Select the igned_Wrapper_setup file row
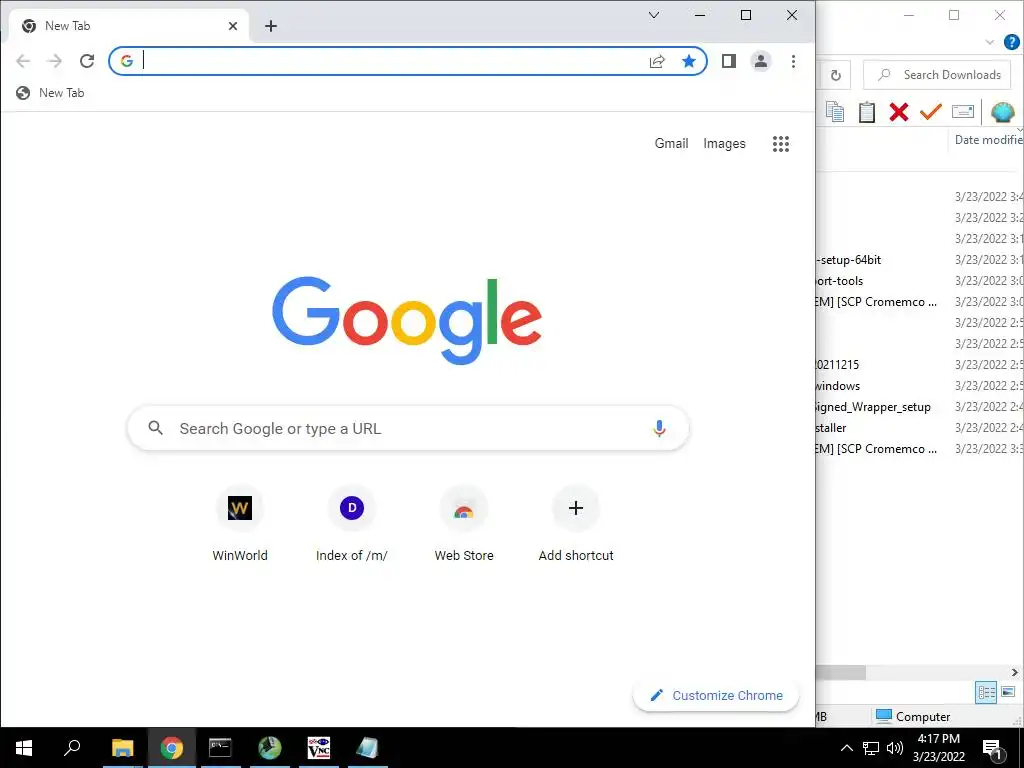This screenshot has height=768, width=1024. [x=920, y=407]
